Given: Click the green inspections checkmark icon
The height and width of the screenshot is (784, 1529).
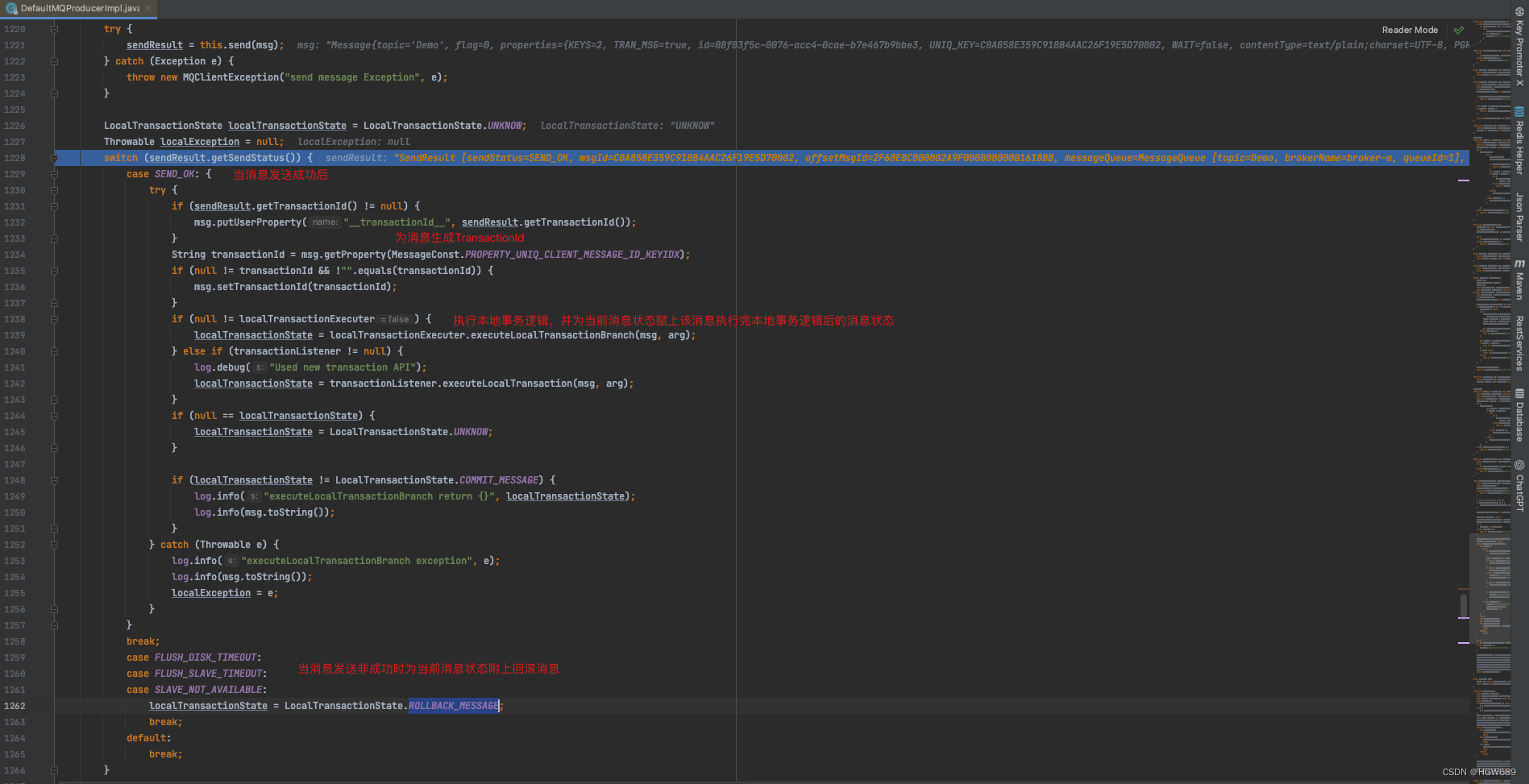Looking at the screenshot, I should point(1458,30).
